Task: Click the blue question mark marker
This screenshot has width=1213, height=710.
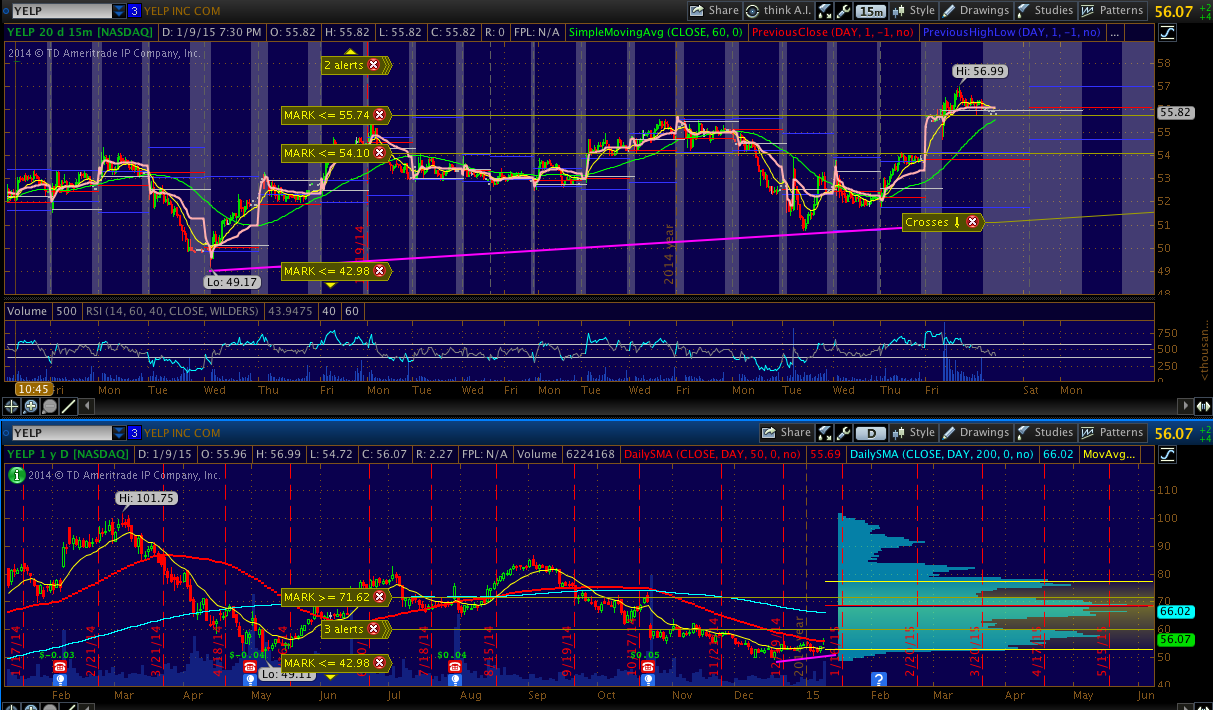Action: (x=878, y=677)
